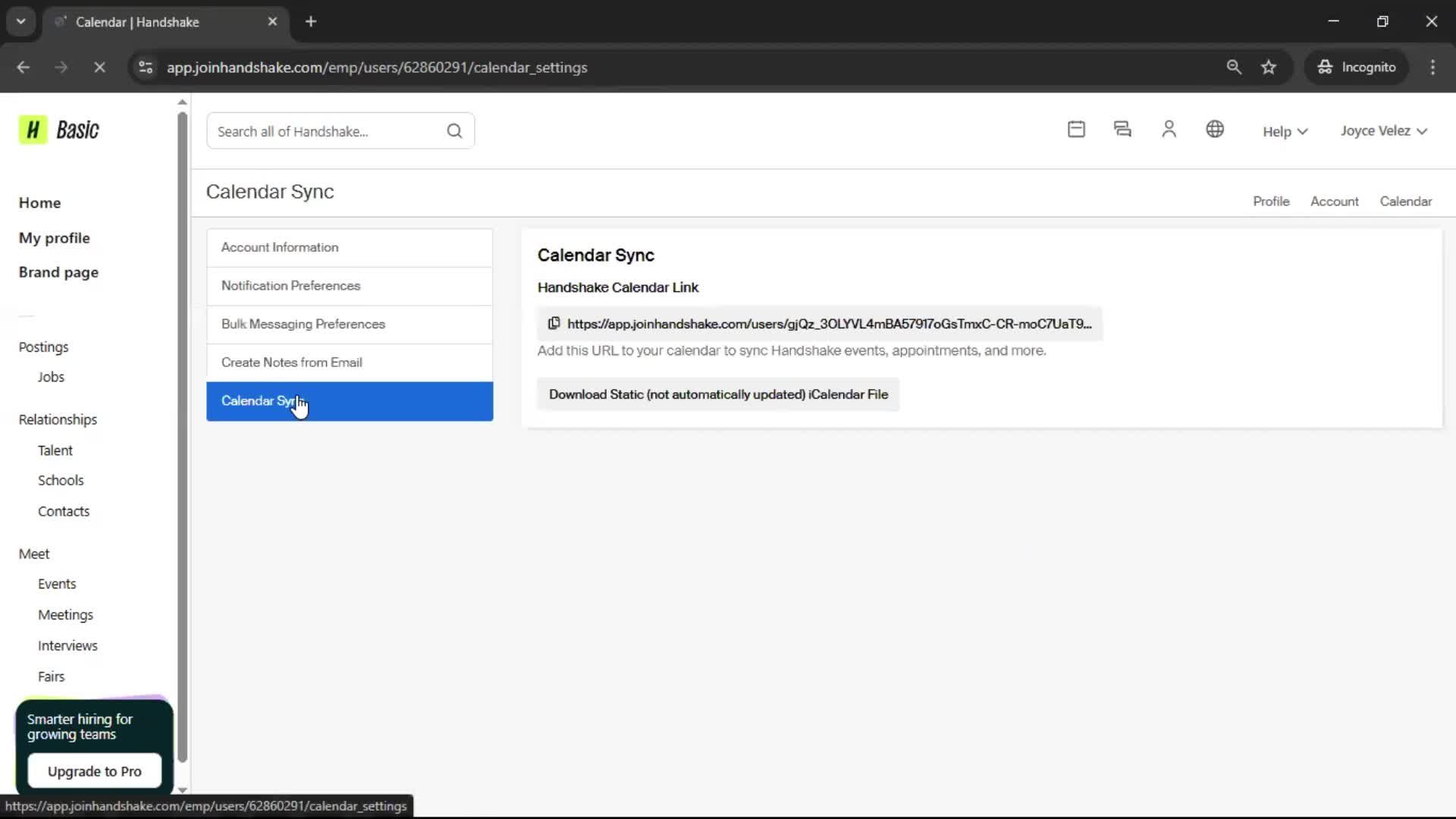Click the site information icon in address bar
This screenshot has width=1456, height=819.
pos(146,67)
